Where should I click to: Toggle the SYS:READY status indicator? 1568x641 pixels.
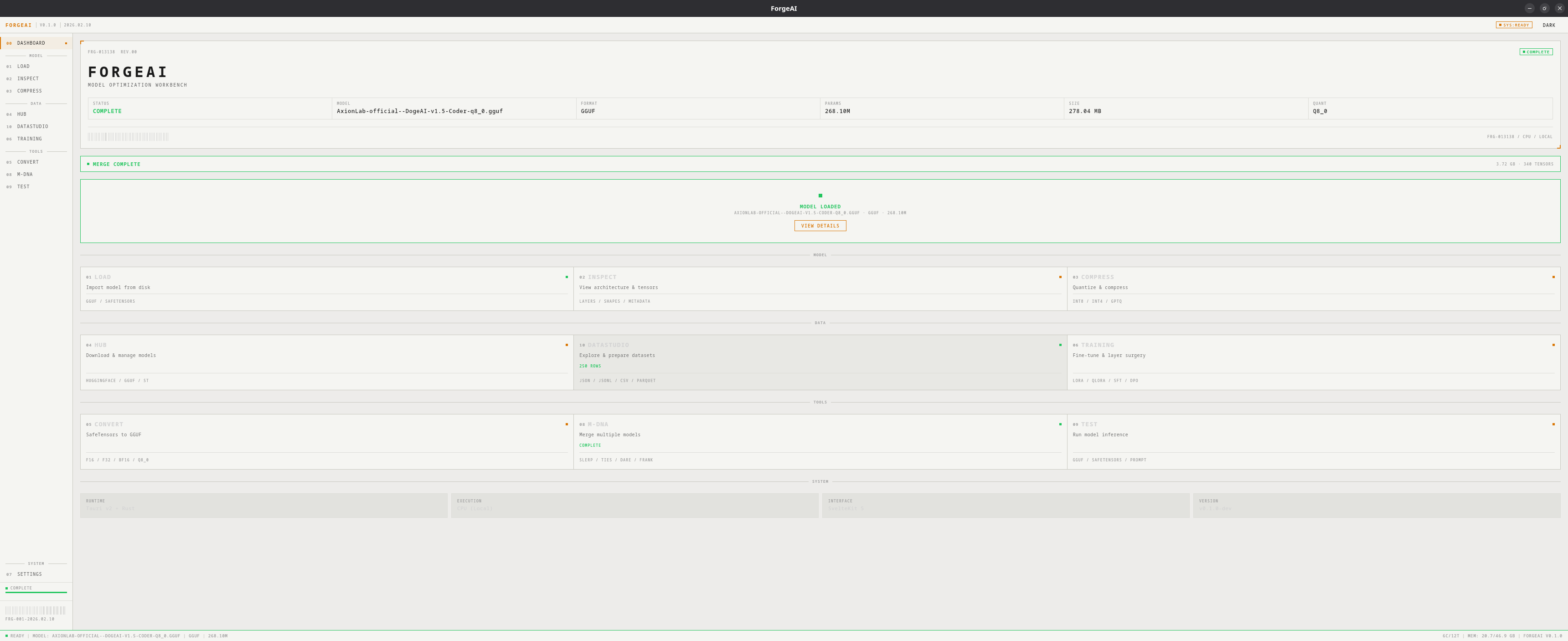point(1515,25)
